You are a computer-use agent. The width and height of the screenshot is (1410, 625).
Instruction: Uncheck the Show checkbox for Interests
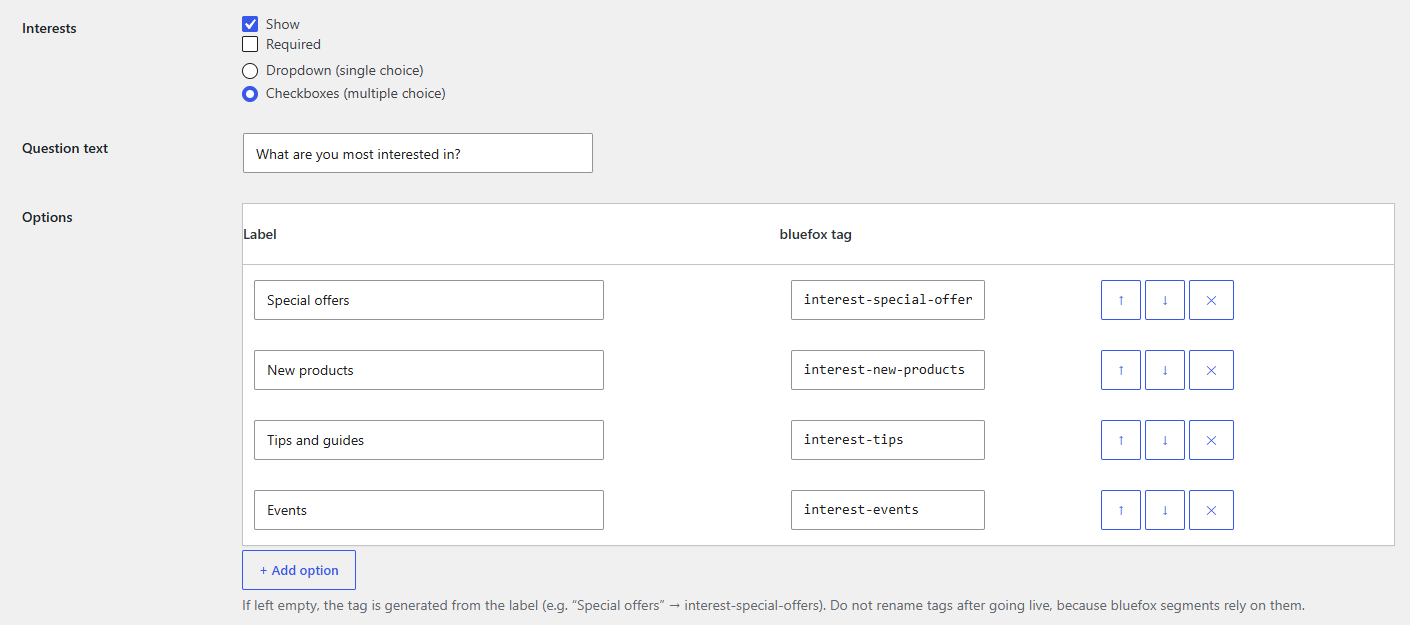coord(250,24)
